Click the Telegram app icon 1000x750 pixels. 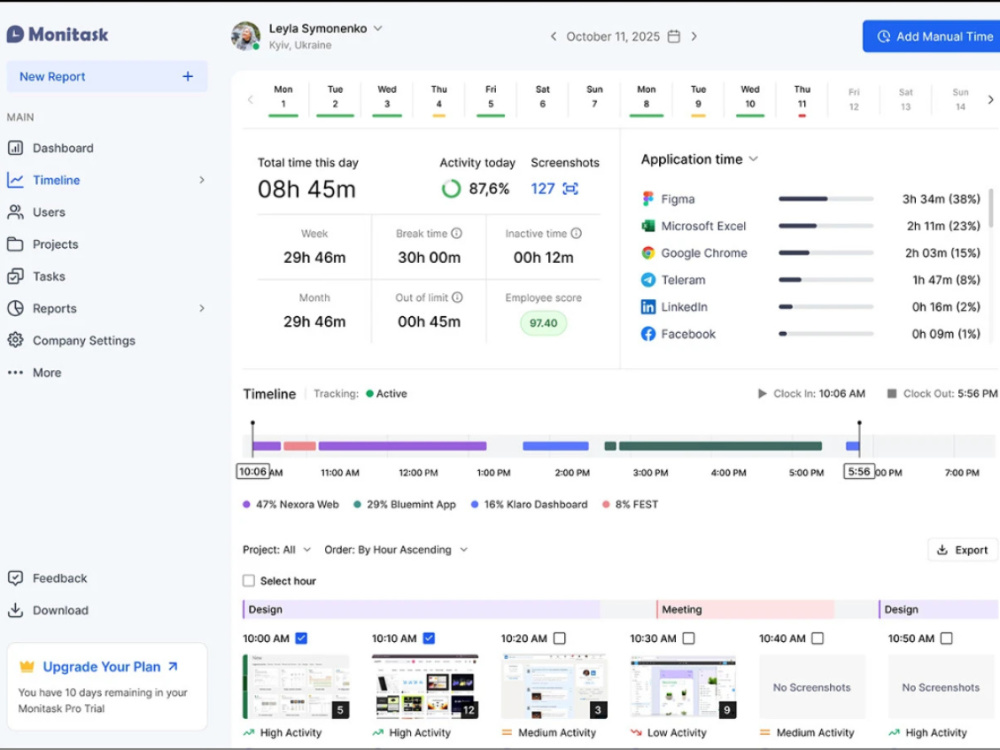click(648, 280)
